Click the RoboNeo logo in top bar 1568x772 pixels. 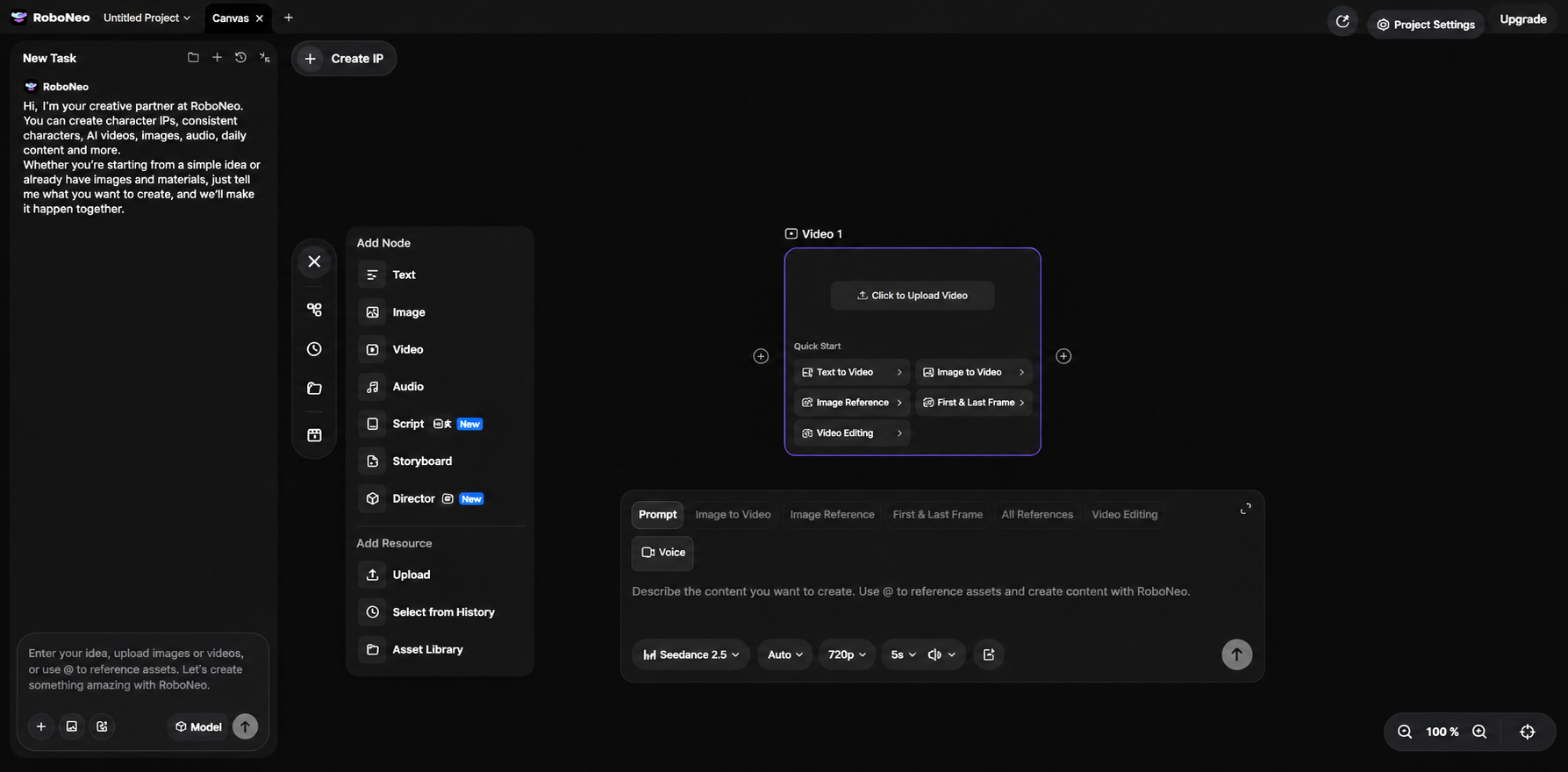coord(50,18)
